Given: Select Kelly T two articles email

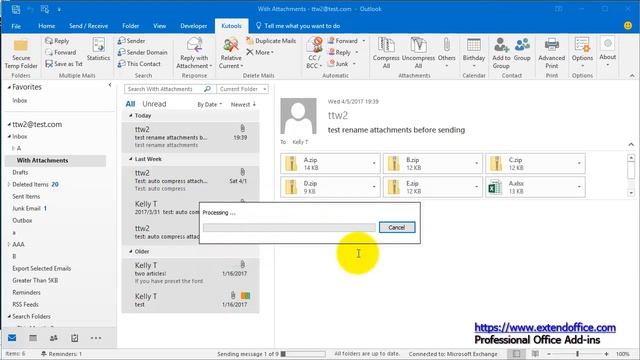Looking at the screenshot, I should pos(191,273).
